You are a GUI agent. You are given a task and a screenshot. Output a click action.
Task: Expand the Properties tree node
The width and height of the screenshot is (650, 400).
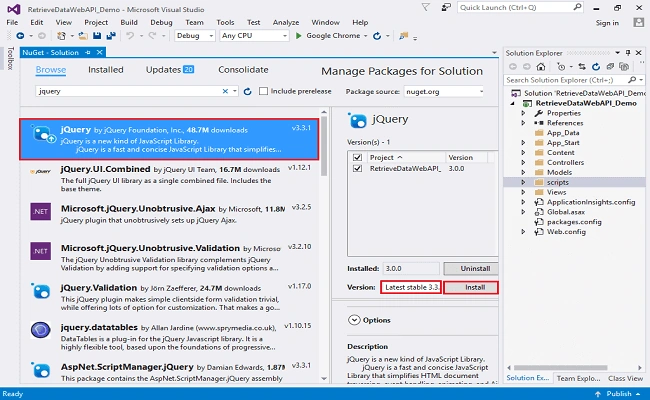(x=523, y=113)
